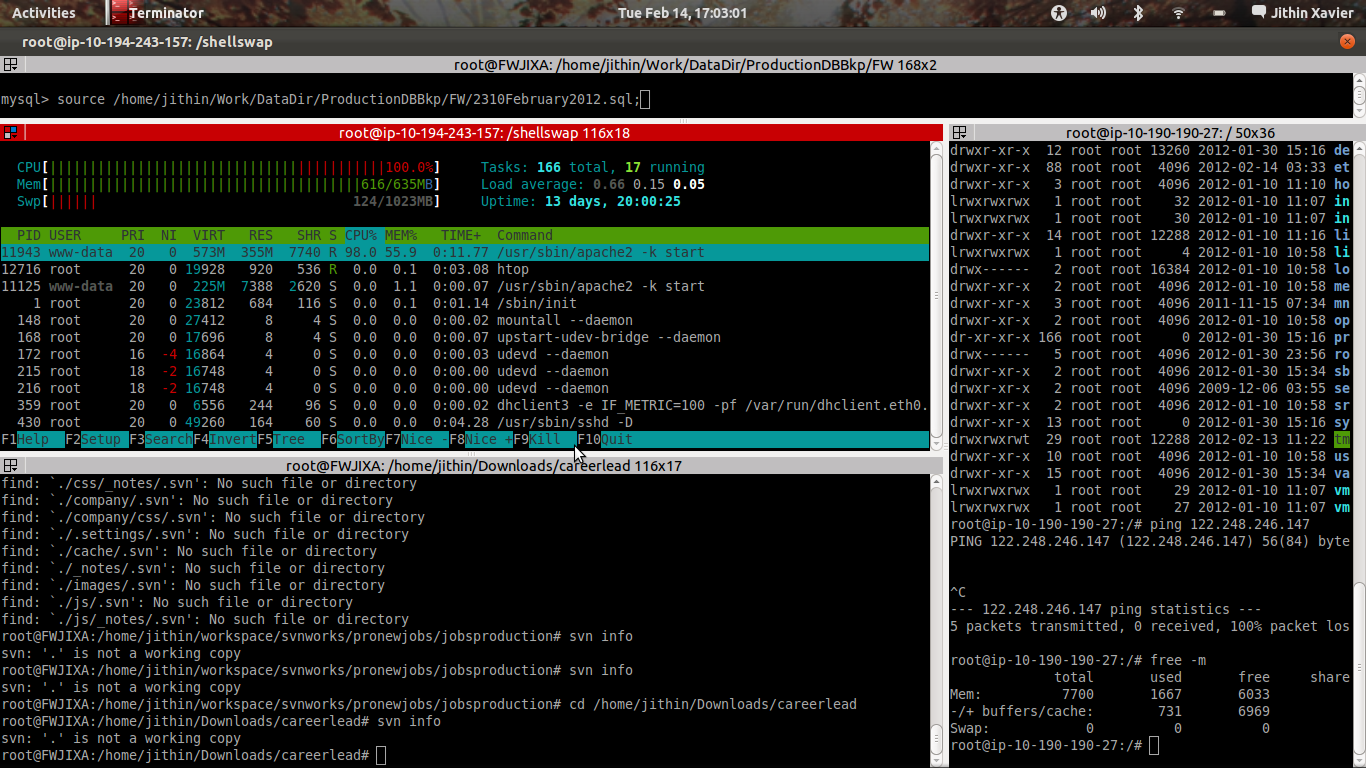Open the volume speaker indicator
The image size is (1366, 768).
pyautogui.click(x=1098, y=13)
